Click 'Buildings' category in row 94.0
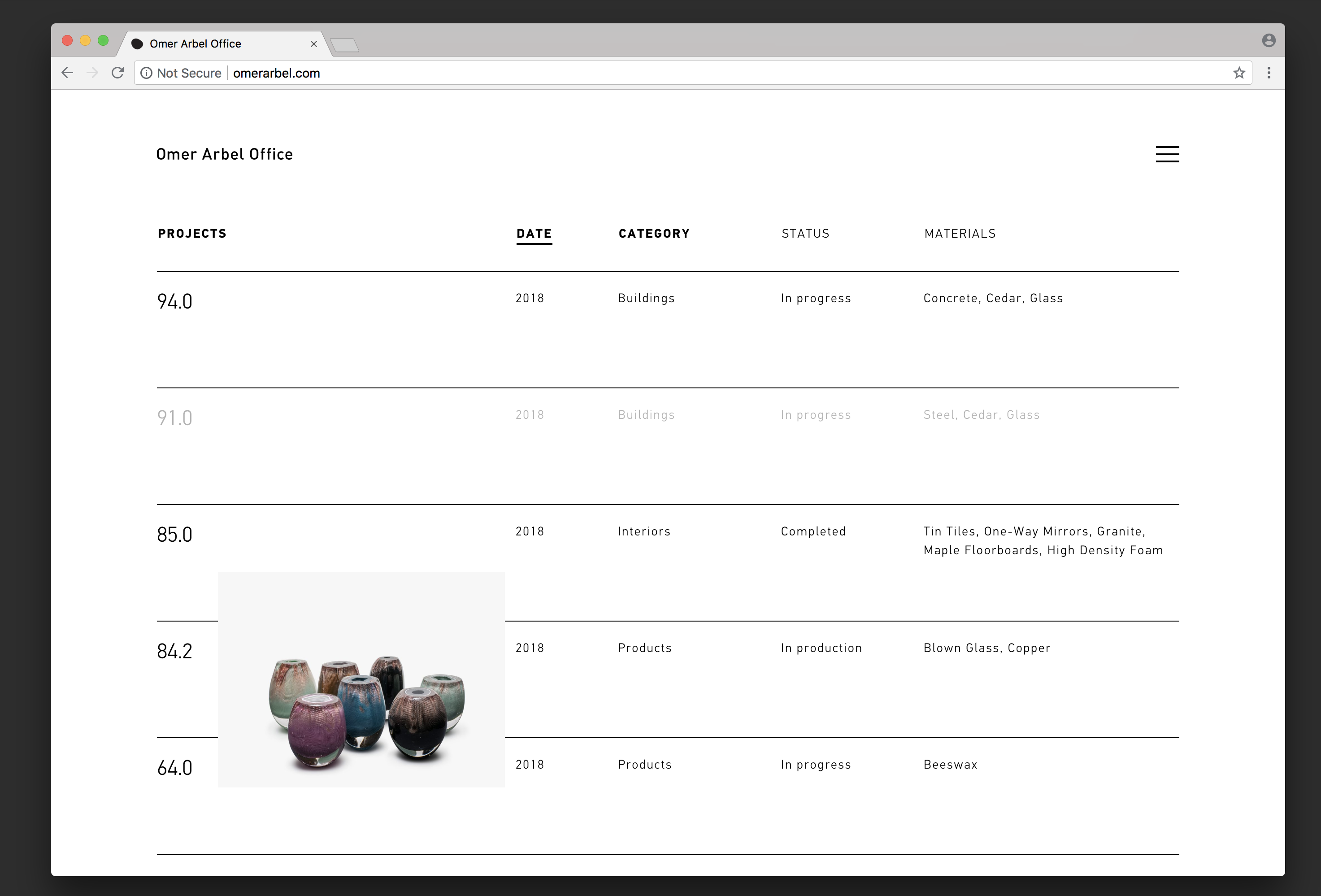This screenshot has width=1321, height=896. pyautogui.click(x=646, y=299)
